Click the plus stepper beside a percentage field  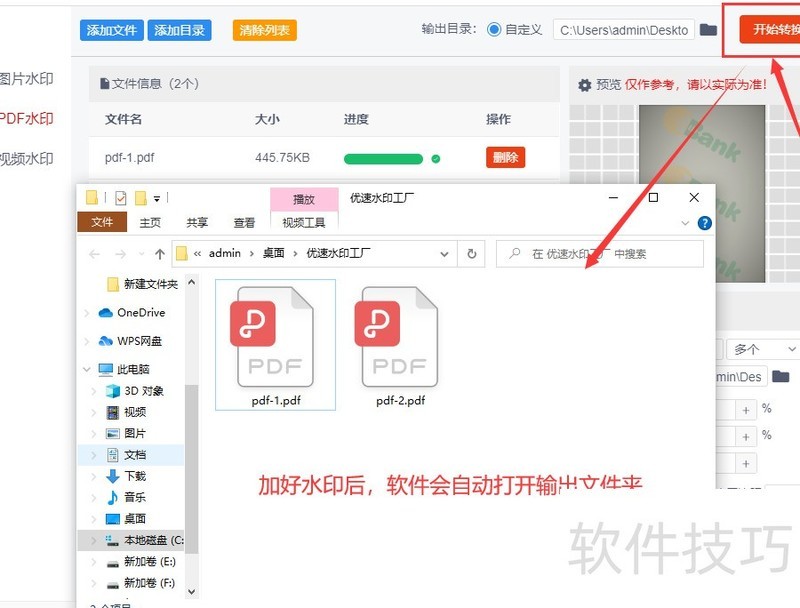(745, 409)
